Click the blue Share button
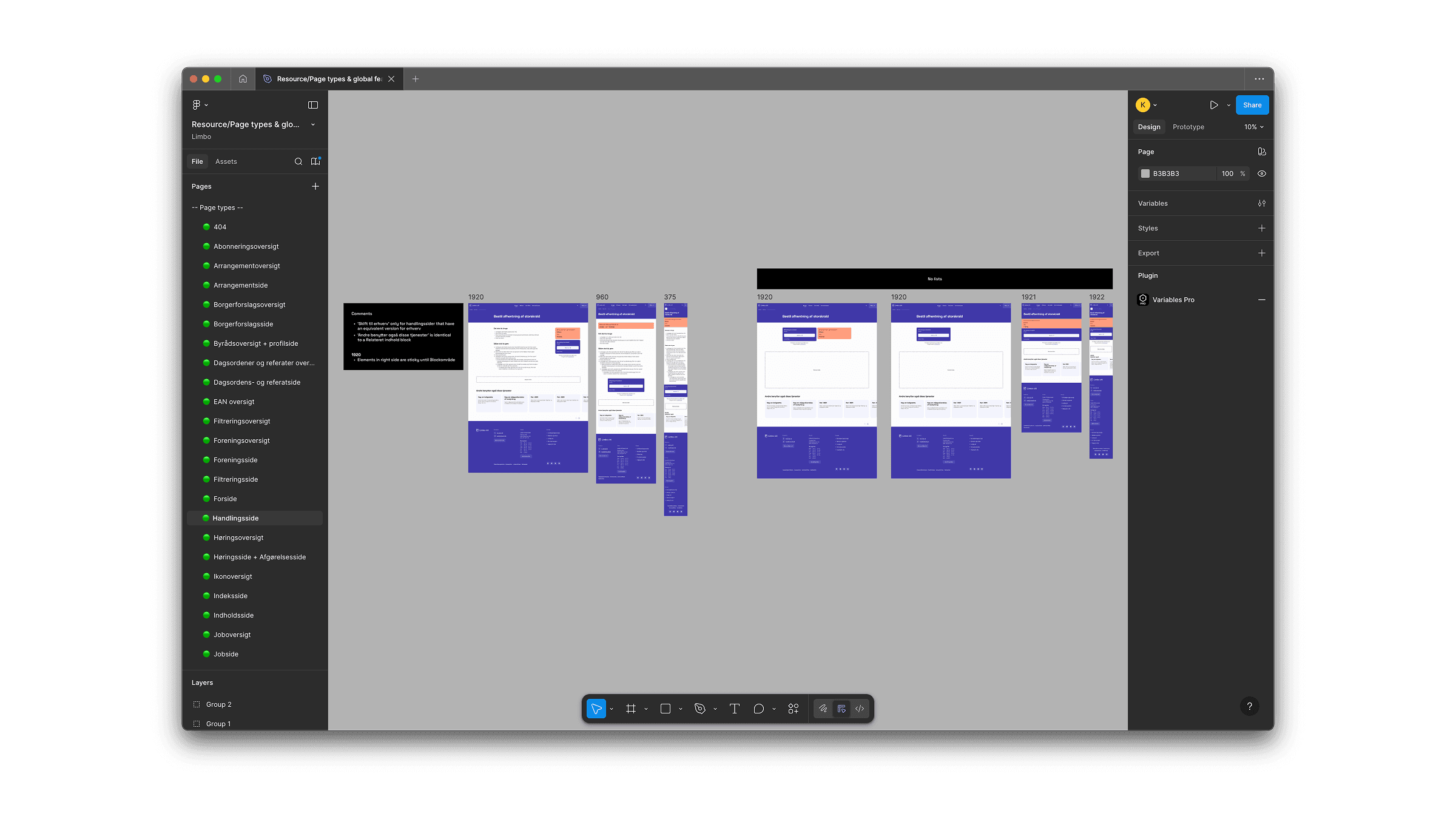Image resolution: width=1456 pixels, height=819 pixels. click(x=1252, y=105)
